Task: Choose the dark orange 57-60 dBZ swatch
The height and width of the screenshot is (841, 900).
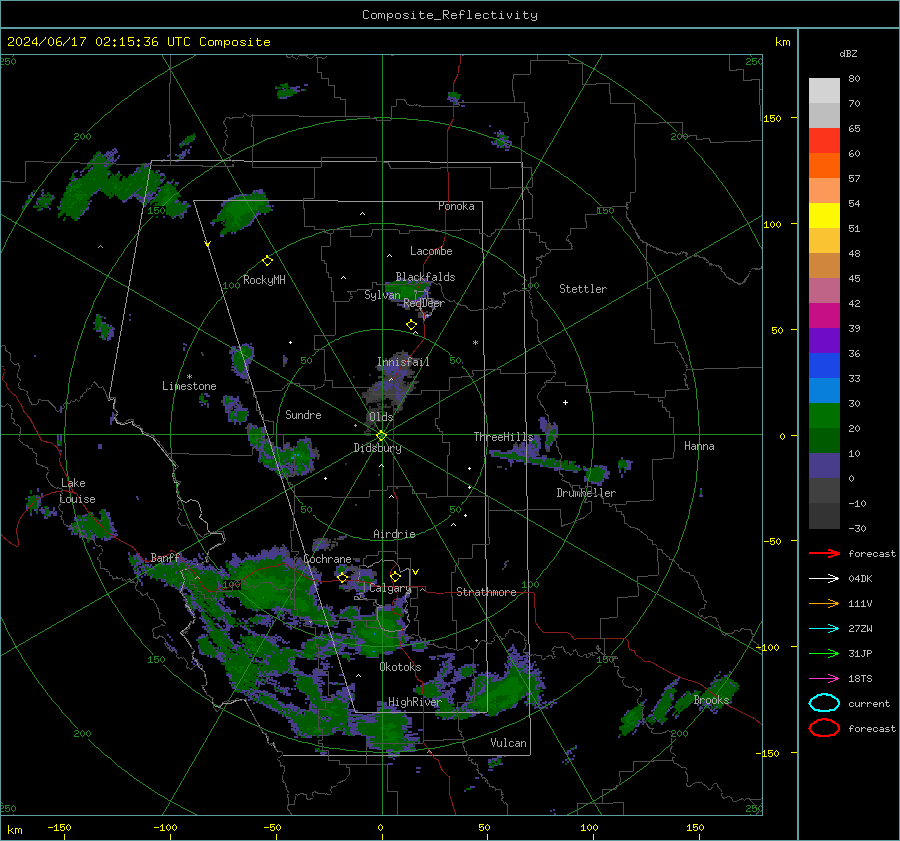Action: tap(824, 166)
